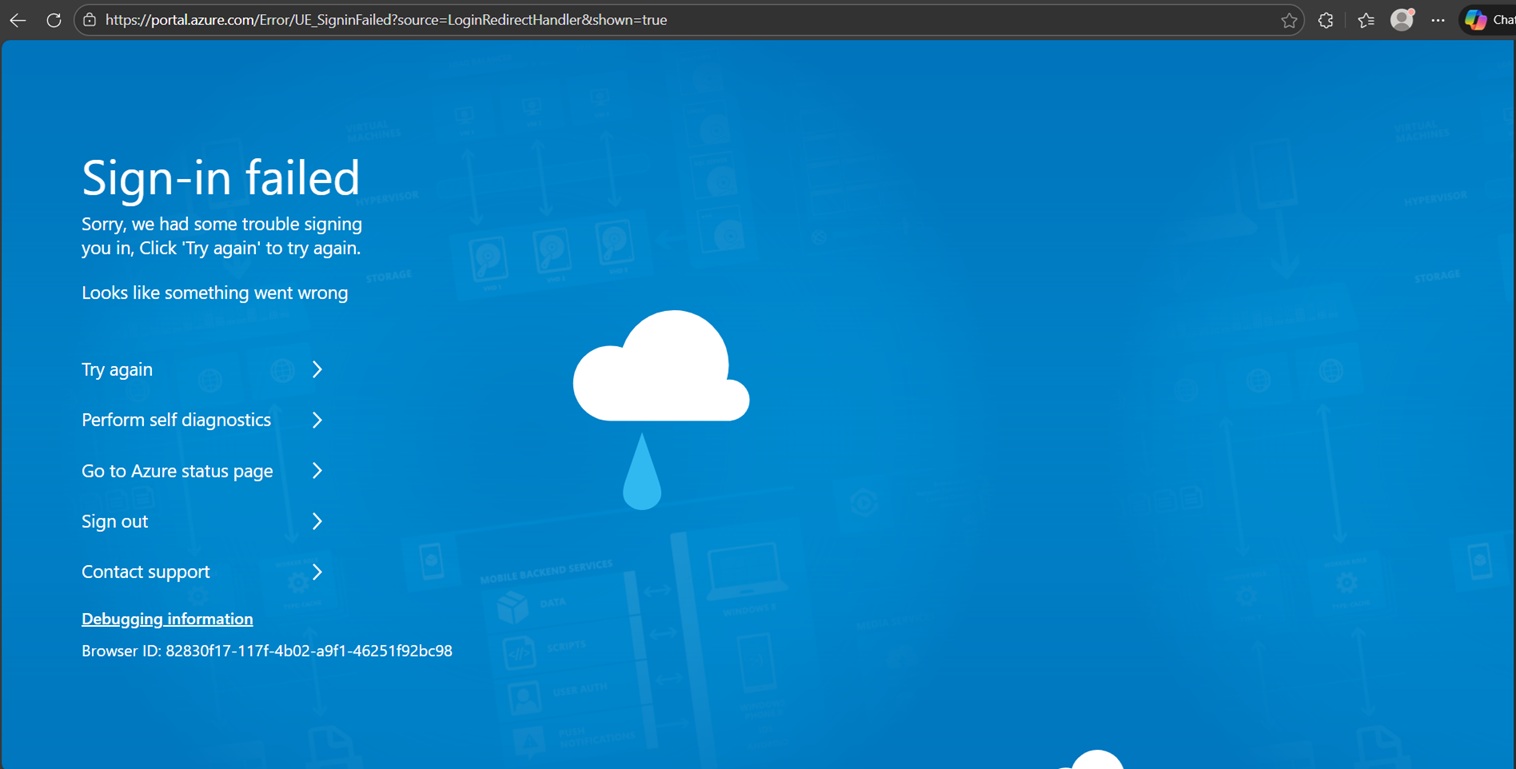Open the browser Settings and more menu
1516x769 pixels.
(1438, 20)
